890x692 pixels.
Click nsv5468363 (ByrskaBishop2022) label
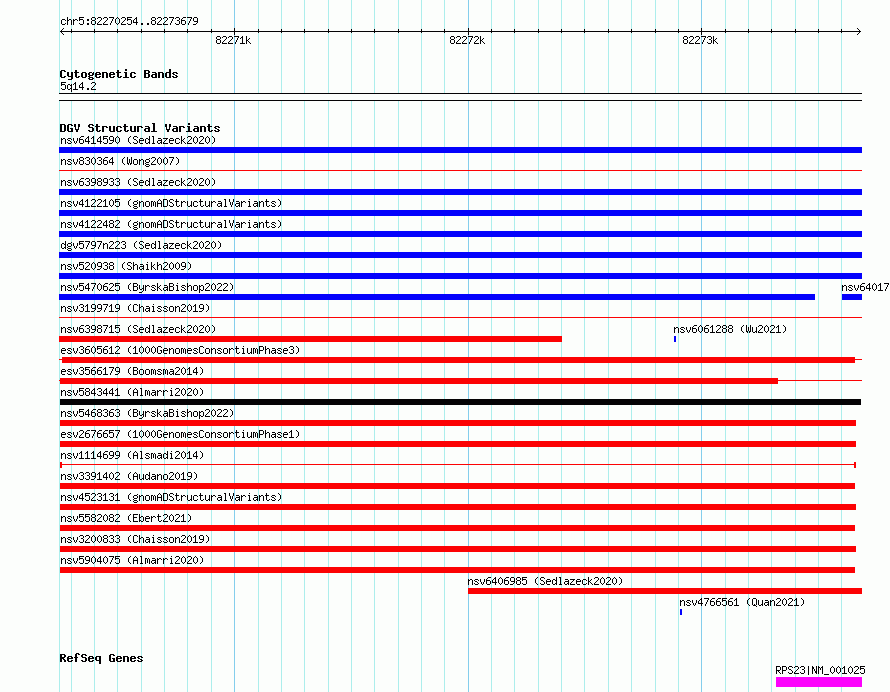147,413
